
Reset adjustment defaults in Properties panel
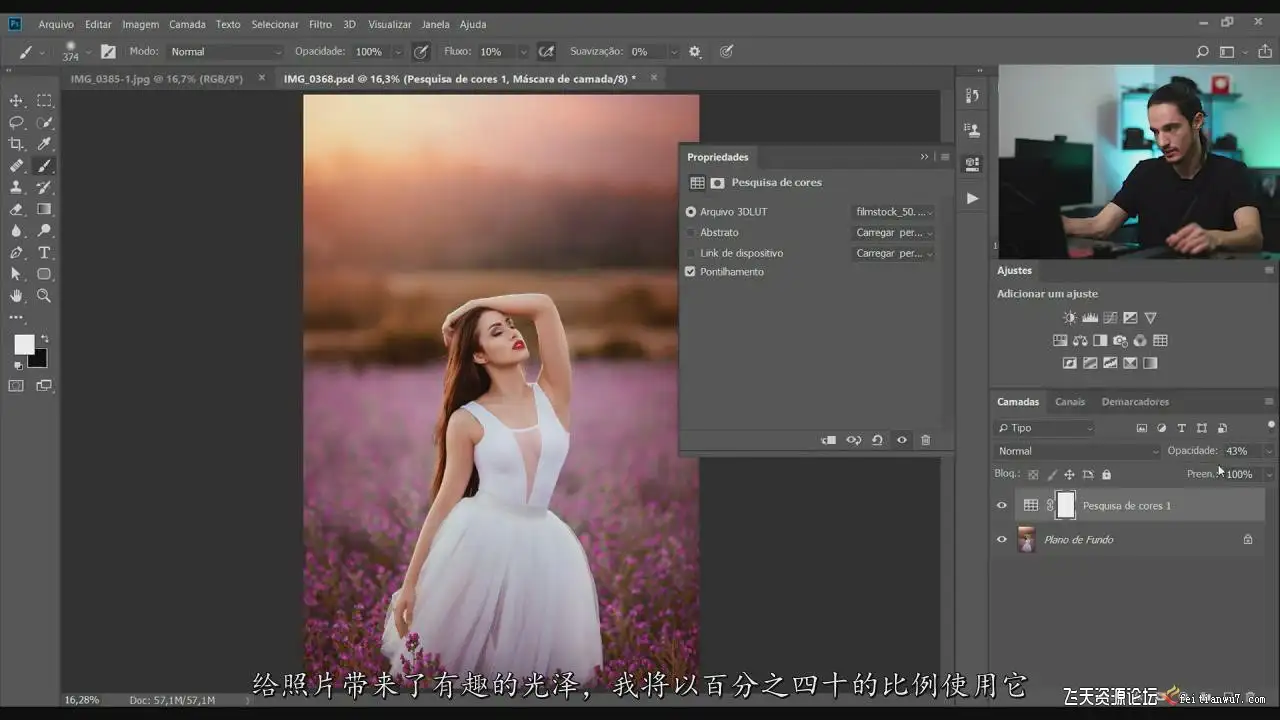tap(877, 440)
